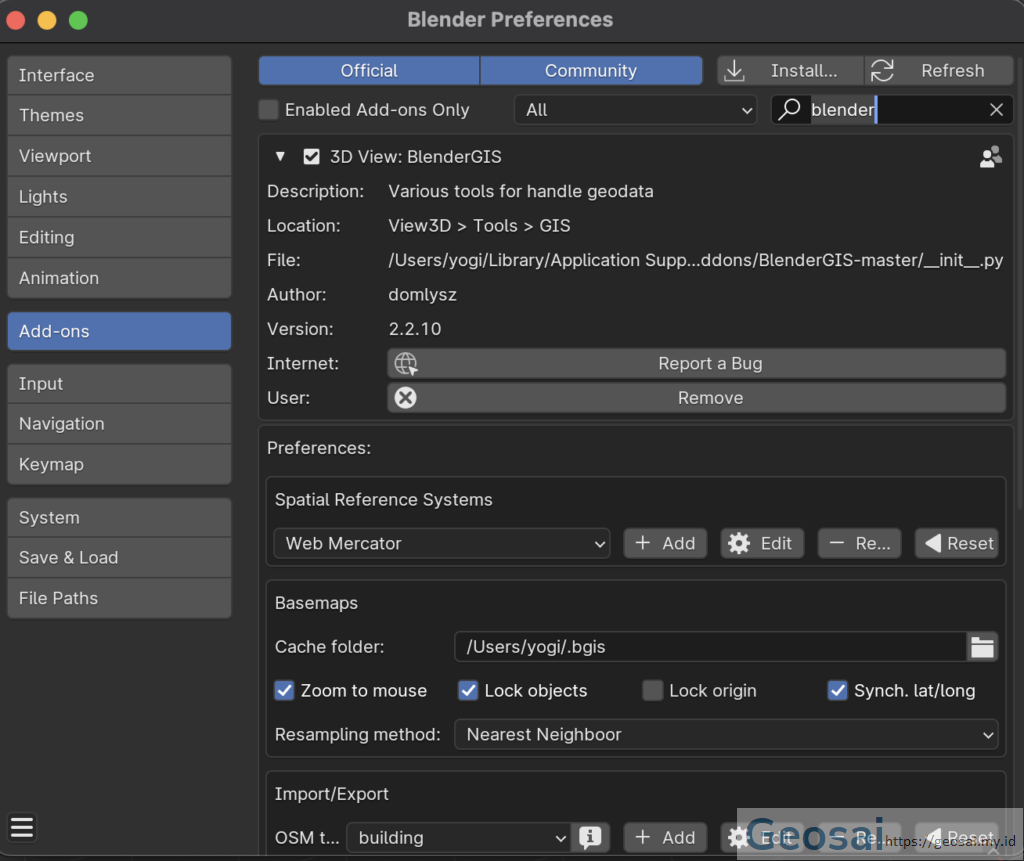
Task: Enable the Lock origin checkbox
Action: (652, 690)
